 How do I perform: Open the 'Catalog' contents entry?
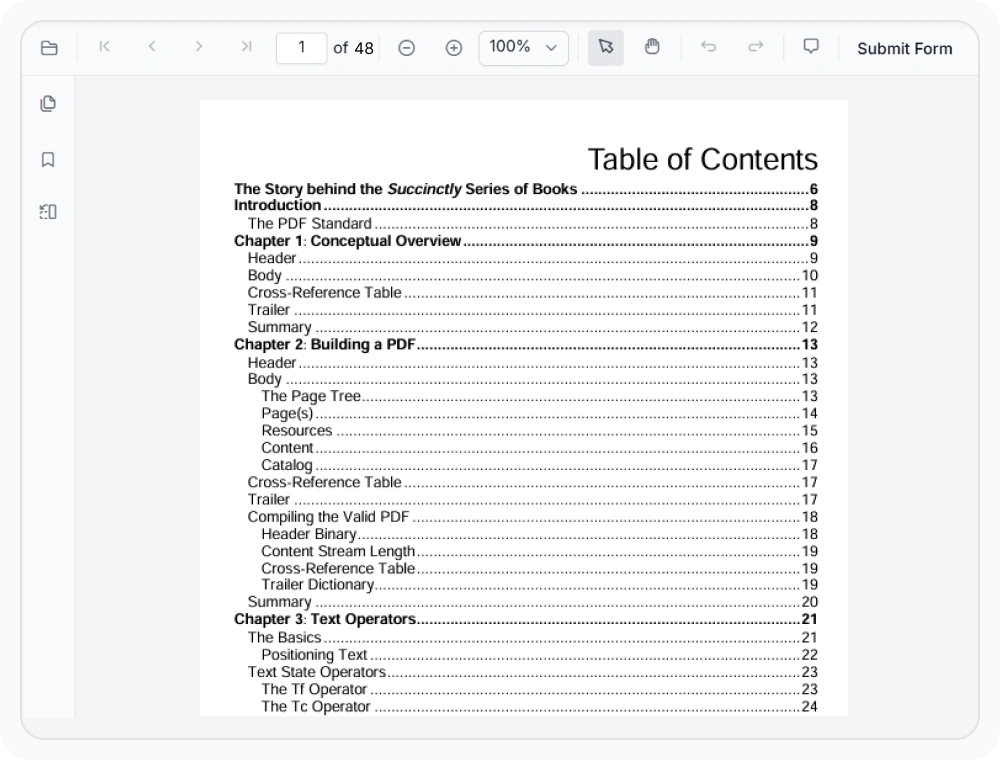pos(540,465)
